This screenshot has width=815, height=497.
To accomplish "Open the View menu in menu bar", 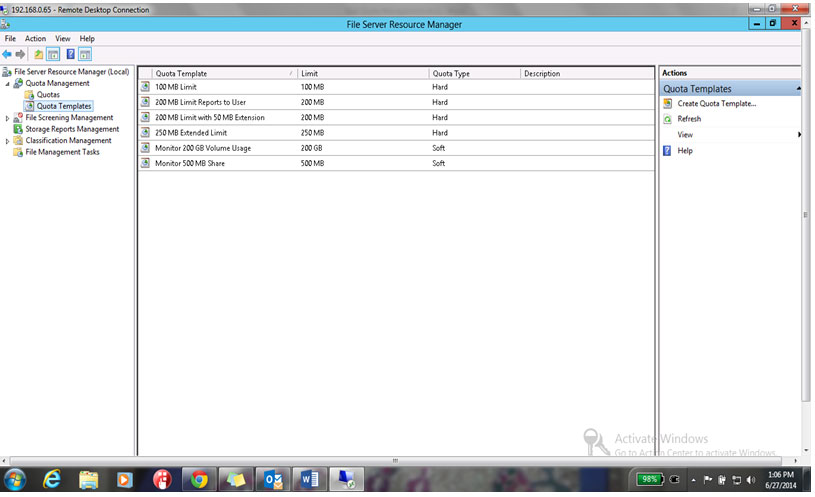I will [62, 38].
